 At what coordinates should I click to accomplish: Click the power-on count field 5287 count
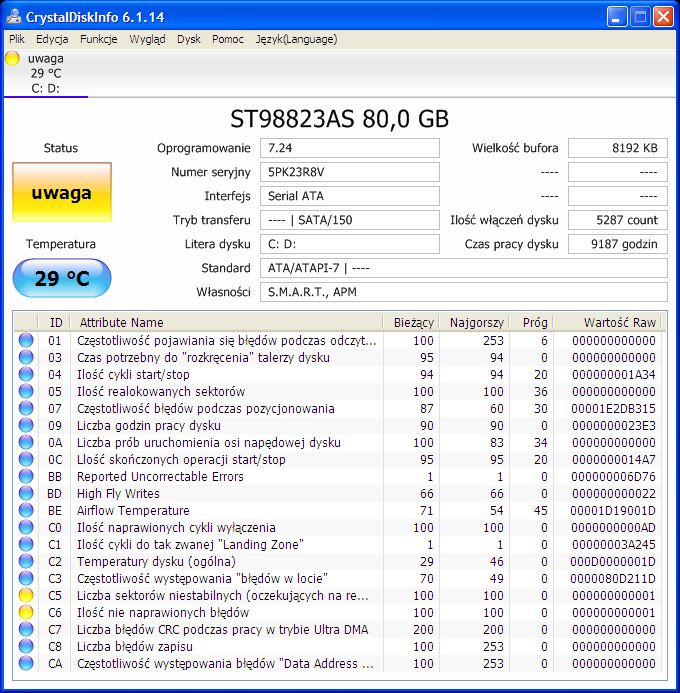[618, 220]
